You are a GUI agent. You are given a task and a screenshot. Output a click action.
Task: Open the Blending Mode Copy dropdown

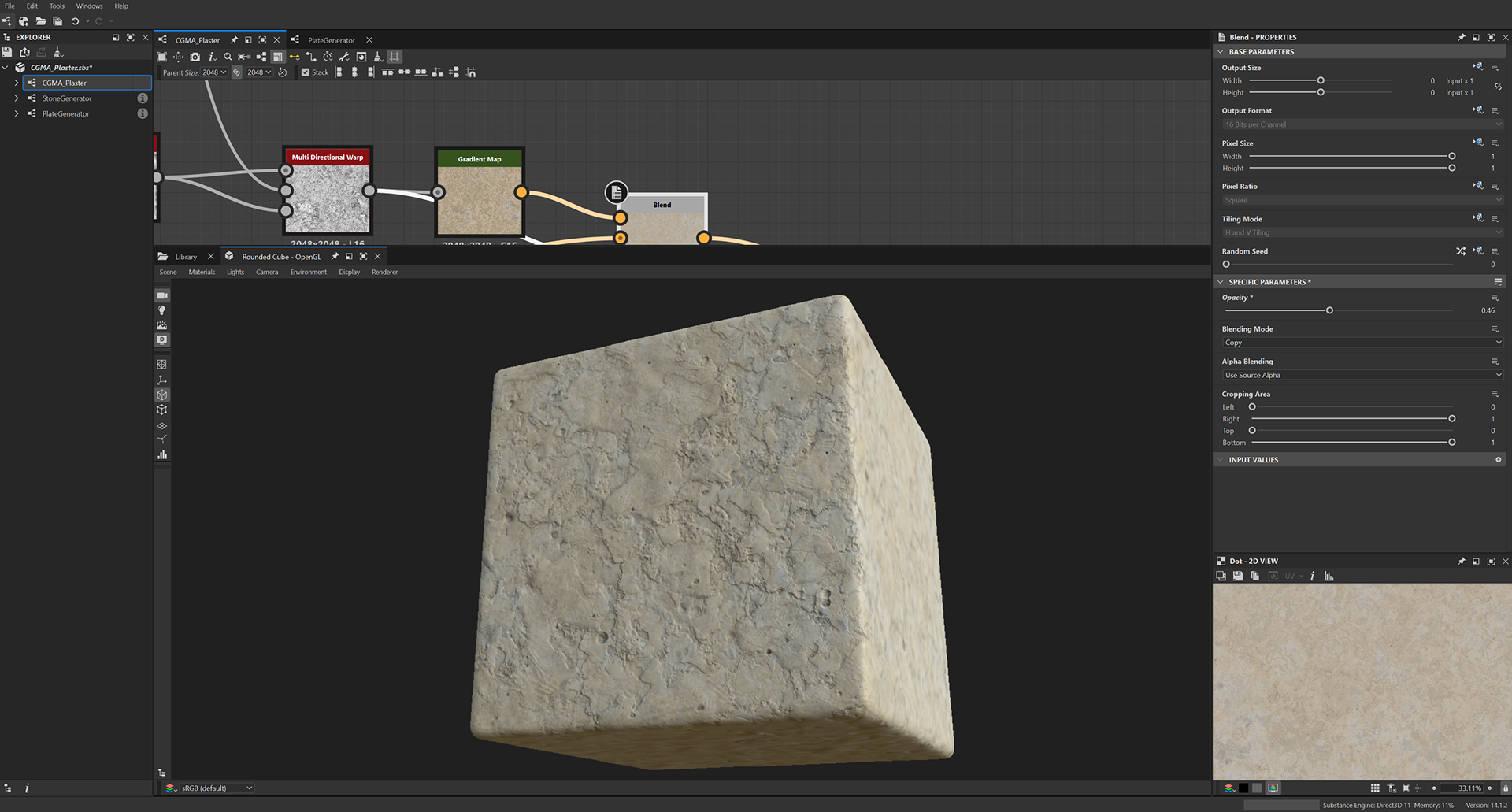tap(1362, 343)
